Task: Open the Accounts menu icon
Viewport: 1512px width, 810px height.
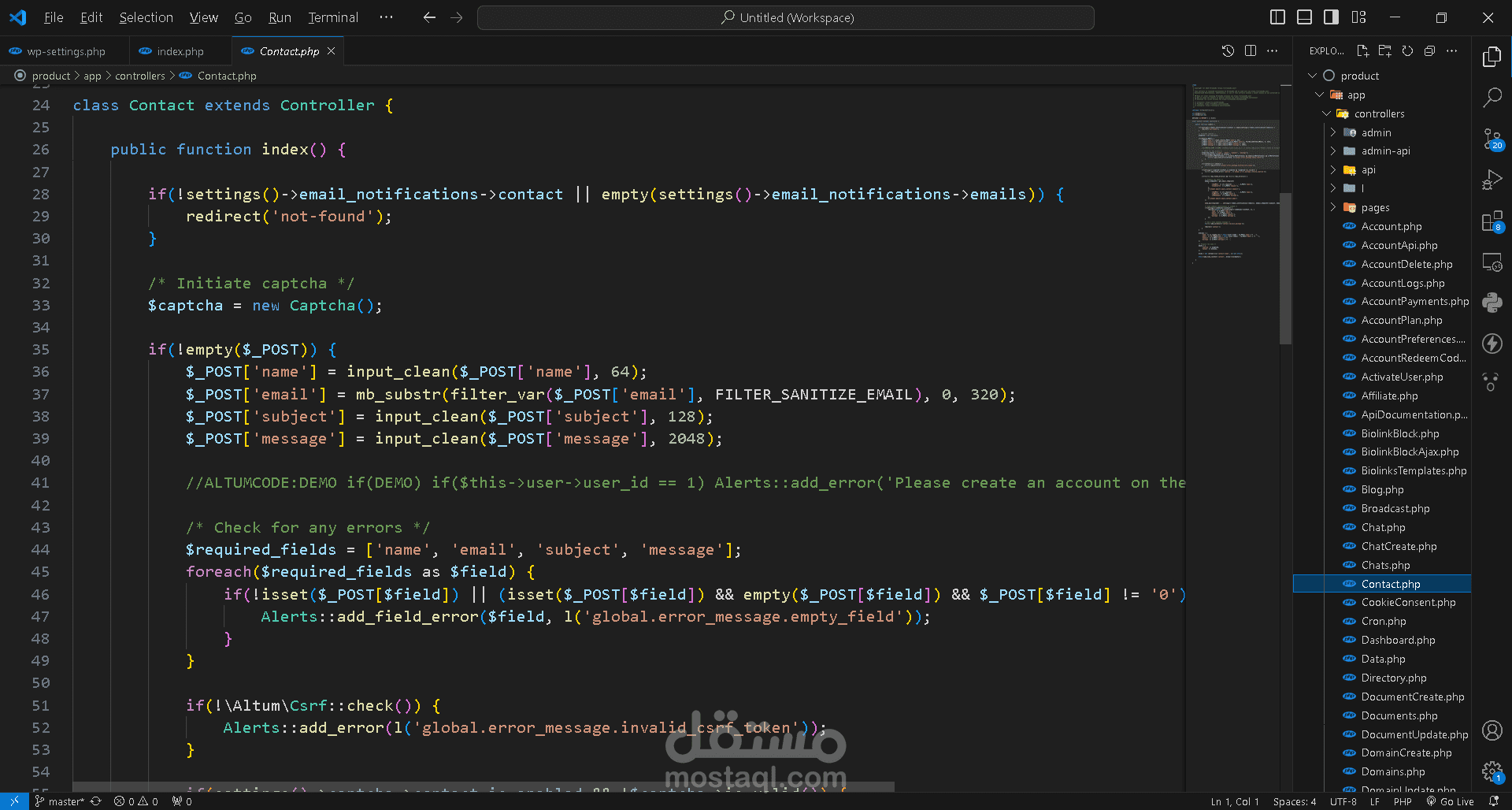Action: pyautogui.click(x=1492, y=730)
